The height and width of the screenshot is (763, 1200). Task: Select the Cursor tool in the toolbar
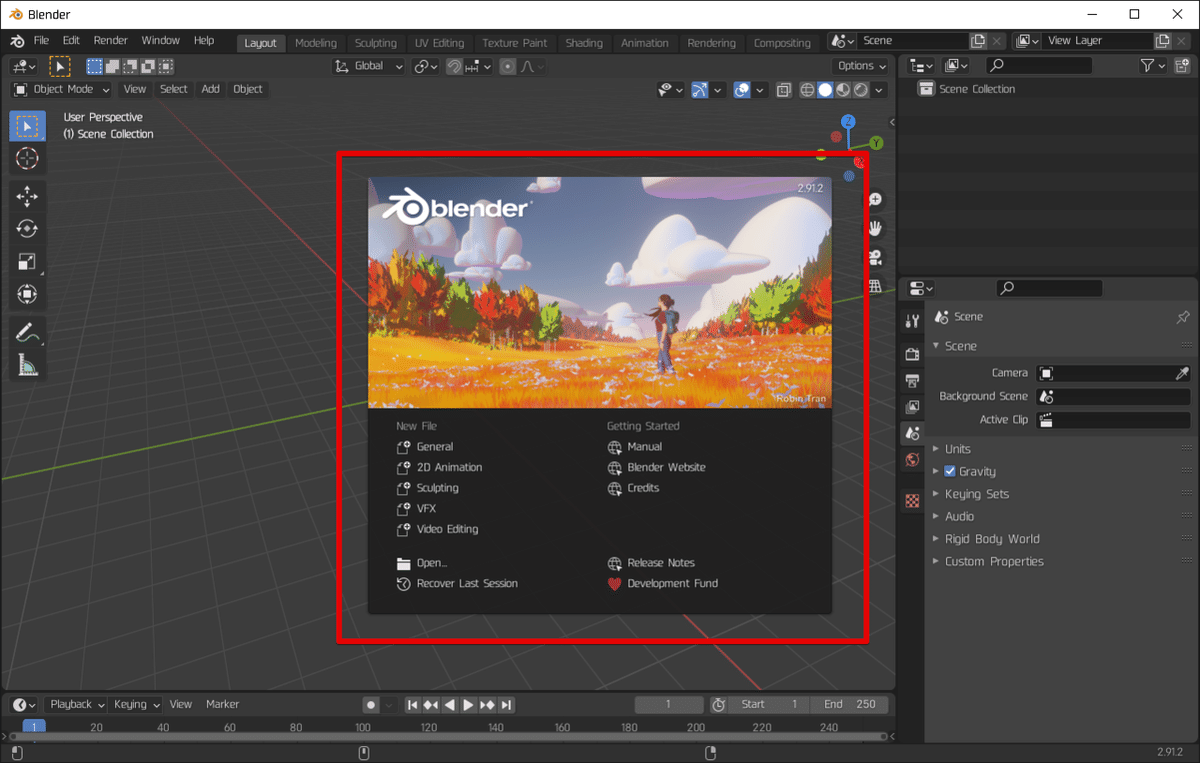point(27,158)
